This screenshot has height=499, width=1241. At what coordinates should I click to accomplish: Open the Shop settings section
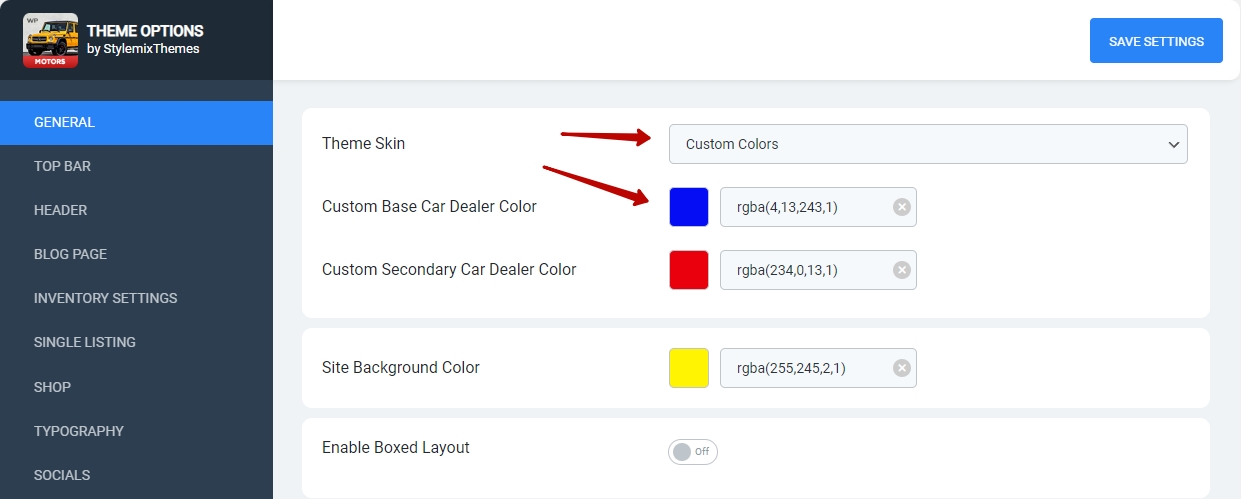pyautogui.click(x=52, y=387)
